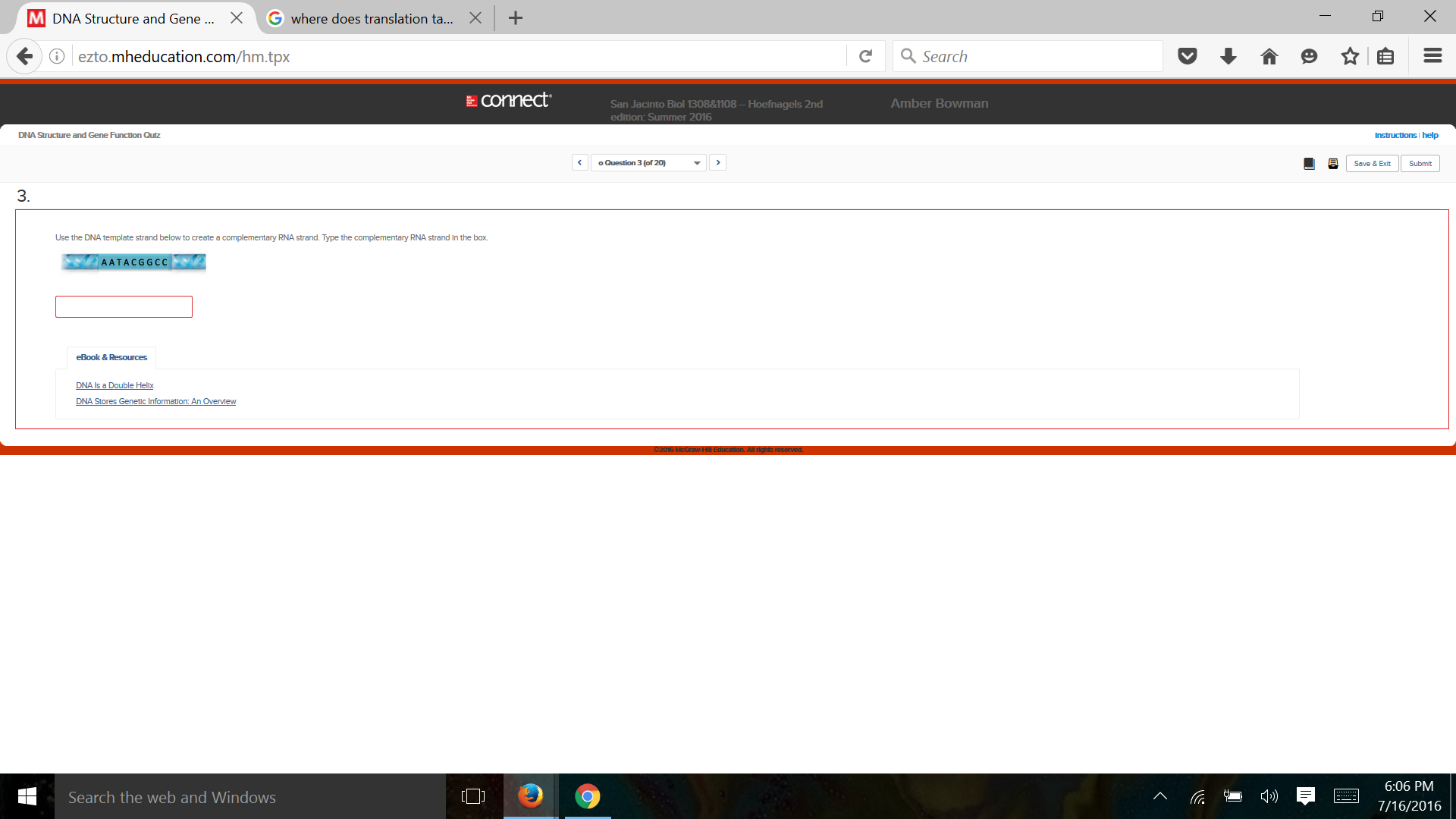Open DNA Stores Genetic Information resource
Screen dimensions: 1456x819
pyautogui.click(x=155, y=401)
